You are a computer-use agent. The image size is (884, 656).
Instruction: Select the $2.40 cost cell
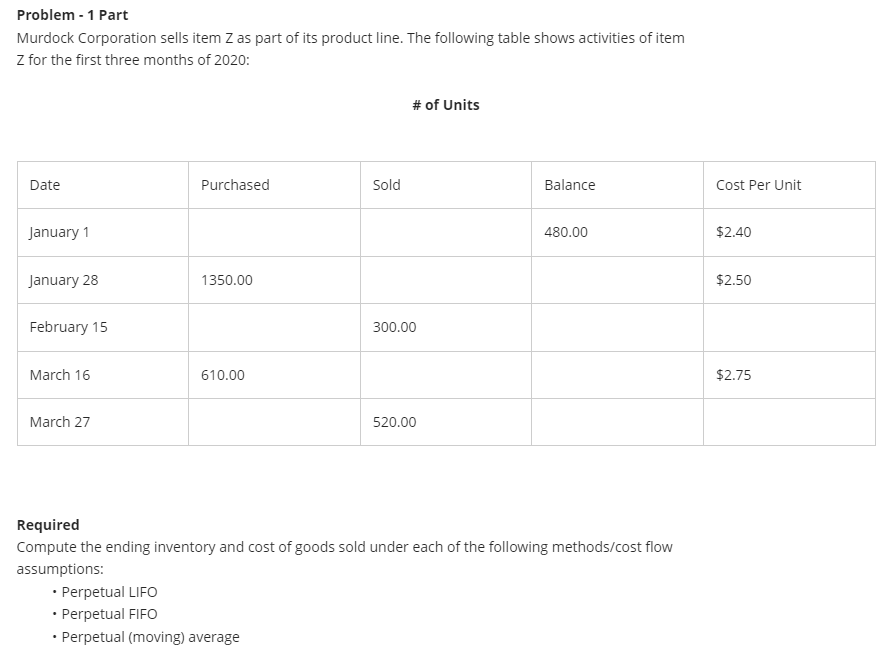pyautogui.click(x=789, y=232)
